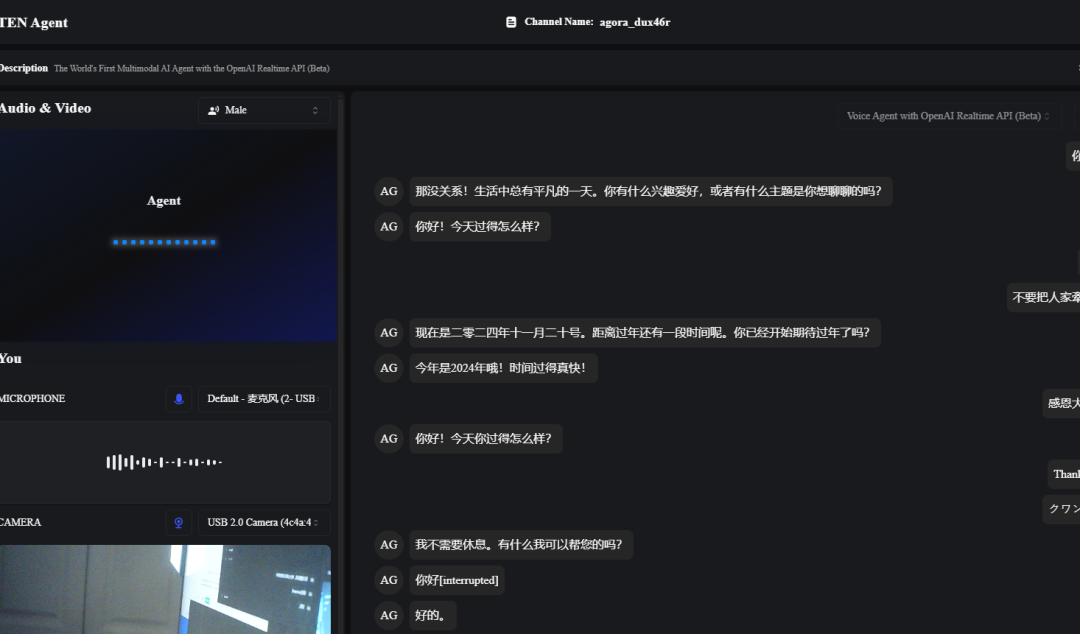This screenshot has width=1080, height=634.
Task: Click the document icon beside Channel Name
Action: coord(511,22)
